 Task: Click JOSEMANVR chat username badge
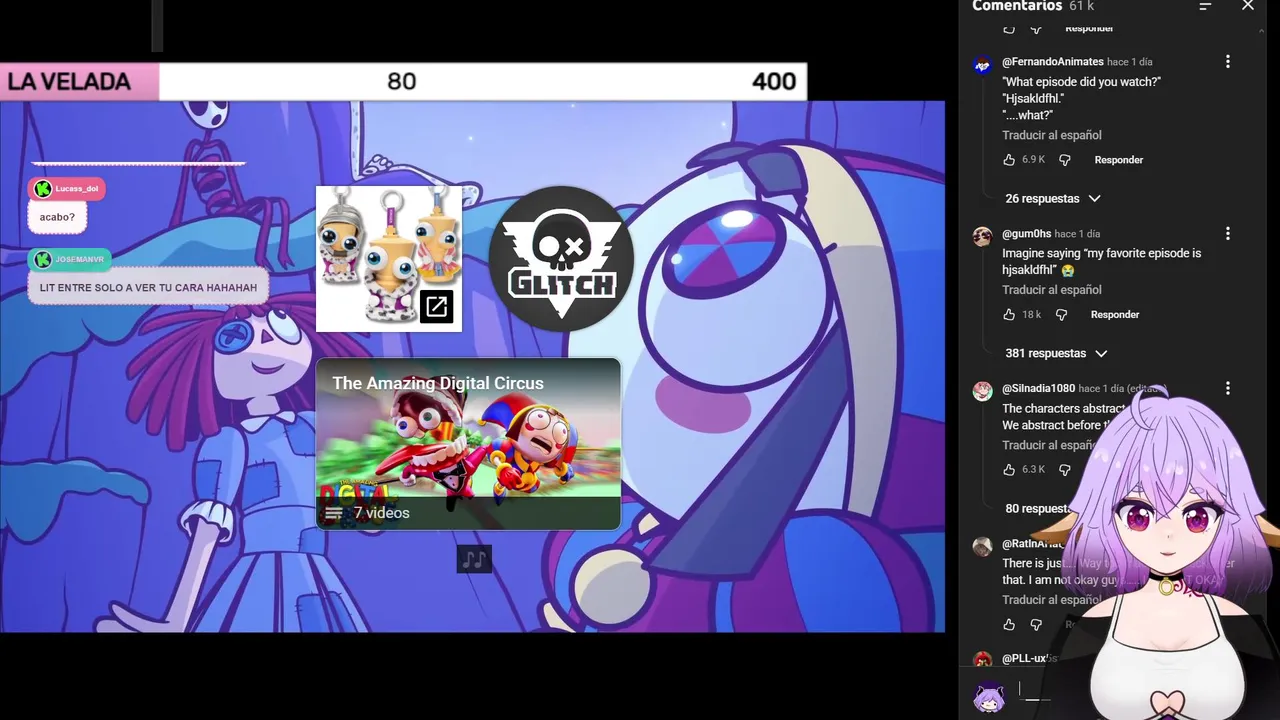coord(70,260)
